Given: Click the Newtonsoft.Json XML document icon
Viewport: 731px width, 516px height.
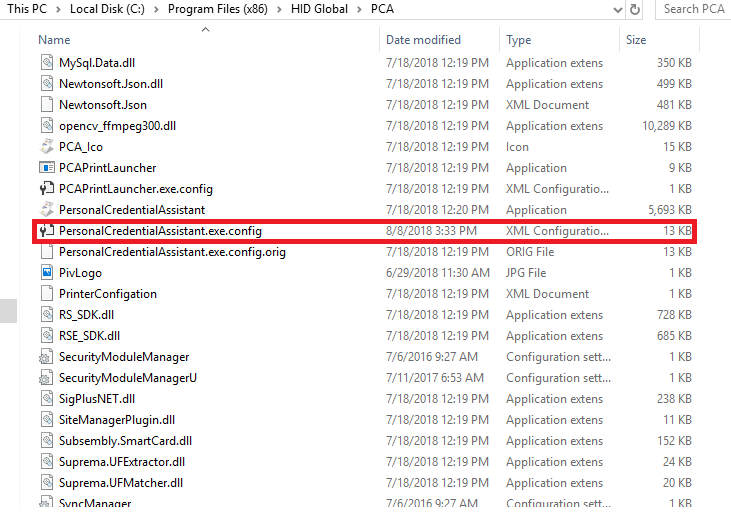Looking at the screenshot, I should [x=47, y=105].
